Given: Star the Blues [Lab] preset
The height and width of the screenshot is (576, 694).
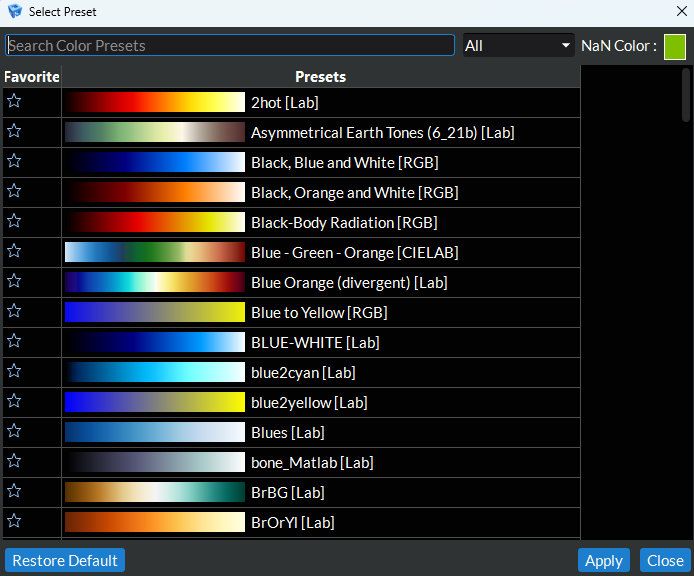Looking at the screenshot, I should click(14, 431).
